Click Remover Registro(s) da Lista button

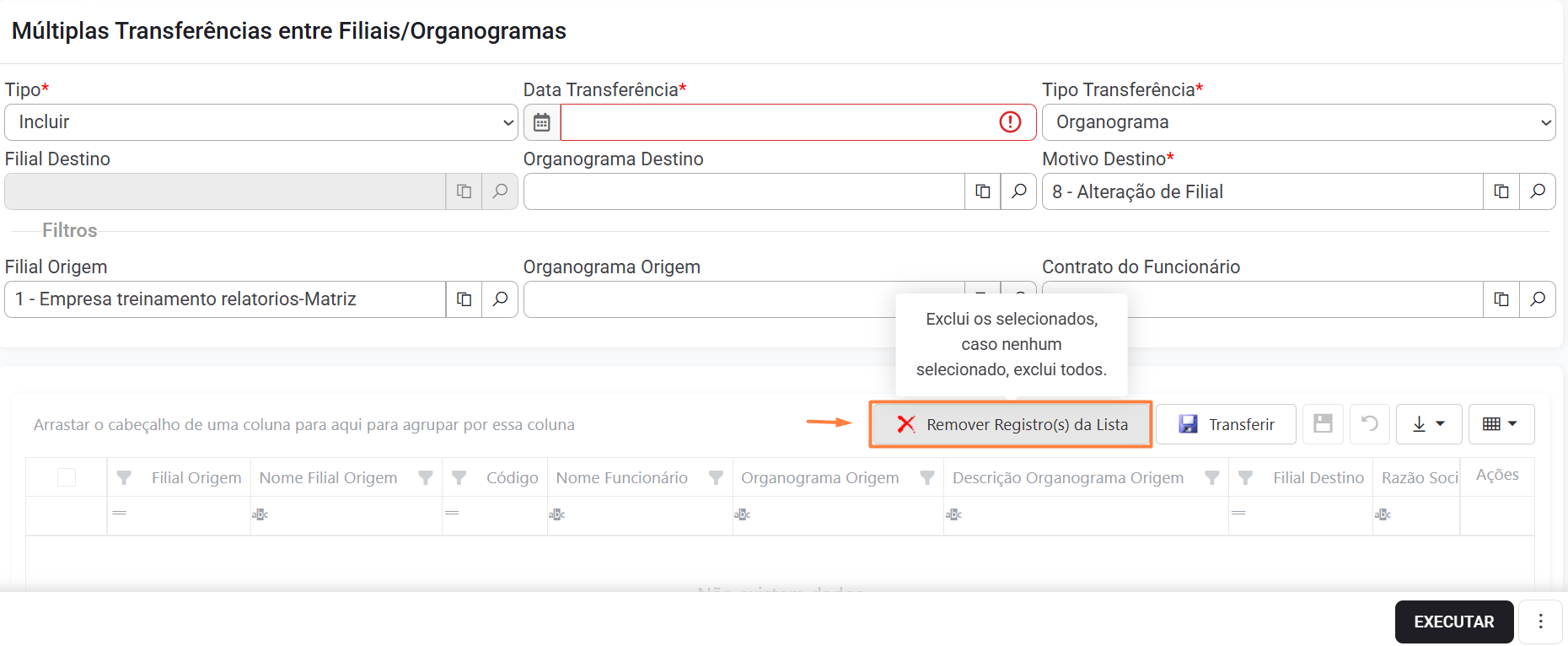pyautogui.click(x=1011, y=424)
